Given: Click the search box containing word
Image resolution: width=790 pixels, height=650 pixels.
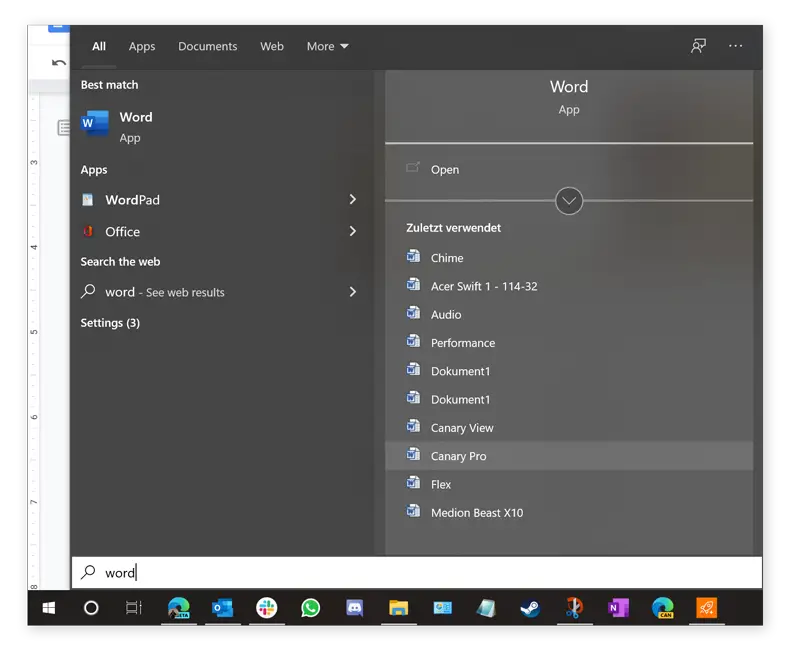Looking at the screenshot, I should (x=417, y=572).
